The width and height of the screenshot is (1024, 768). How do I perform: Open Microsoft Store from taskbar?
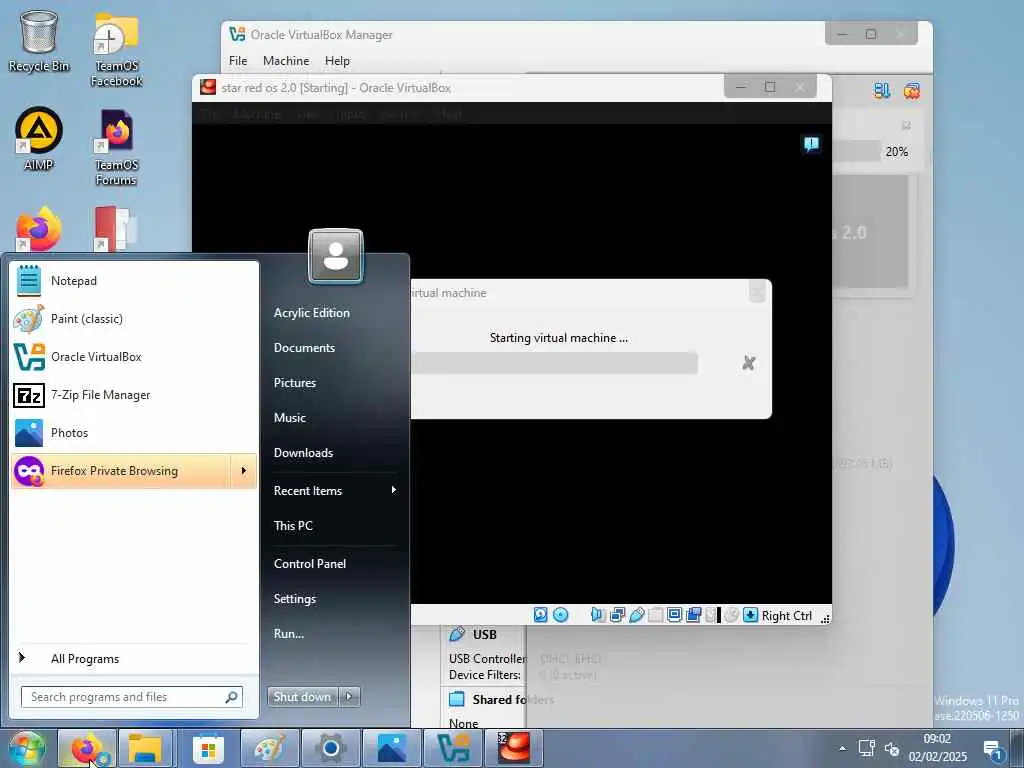(208, 748)
